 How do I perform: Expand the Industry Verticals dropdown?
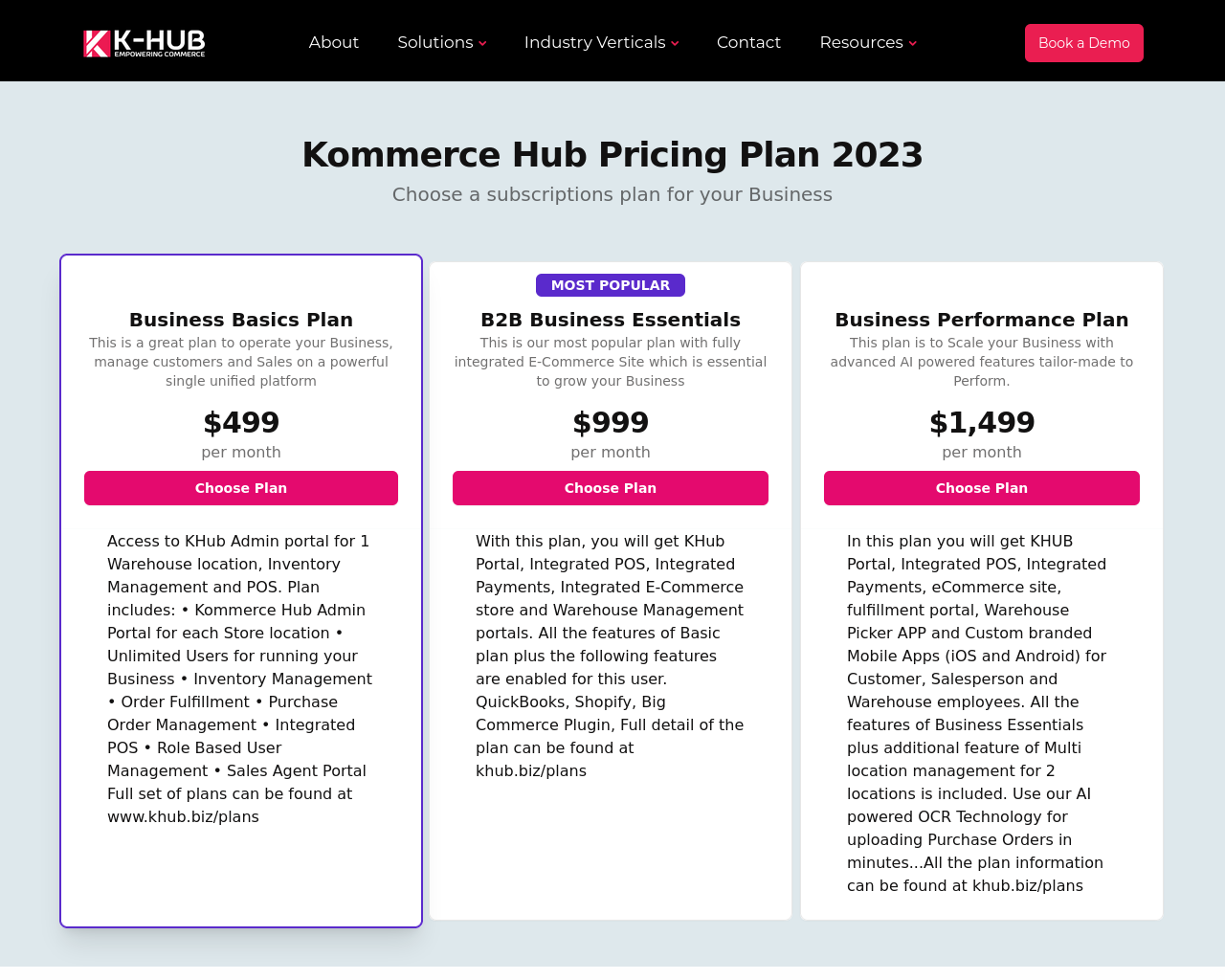(594, 43)
